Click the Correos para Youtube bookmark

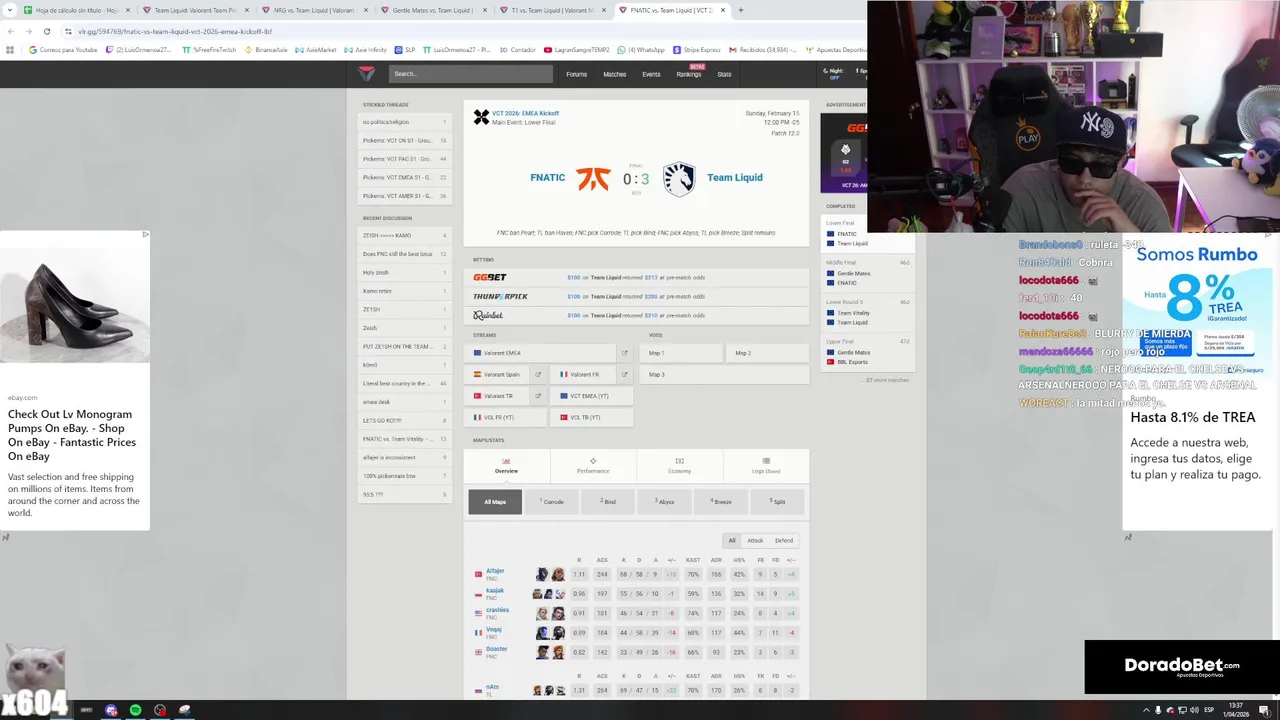63,49
